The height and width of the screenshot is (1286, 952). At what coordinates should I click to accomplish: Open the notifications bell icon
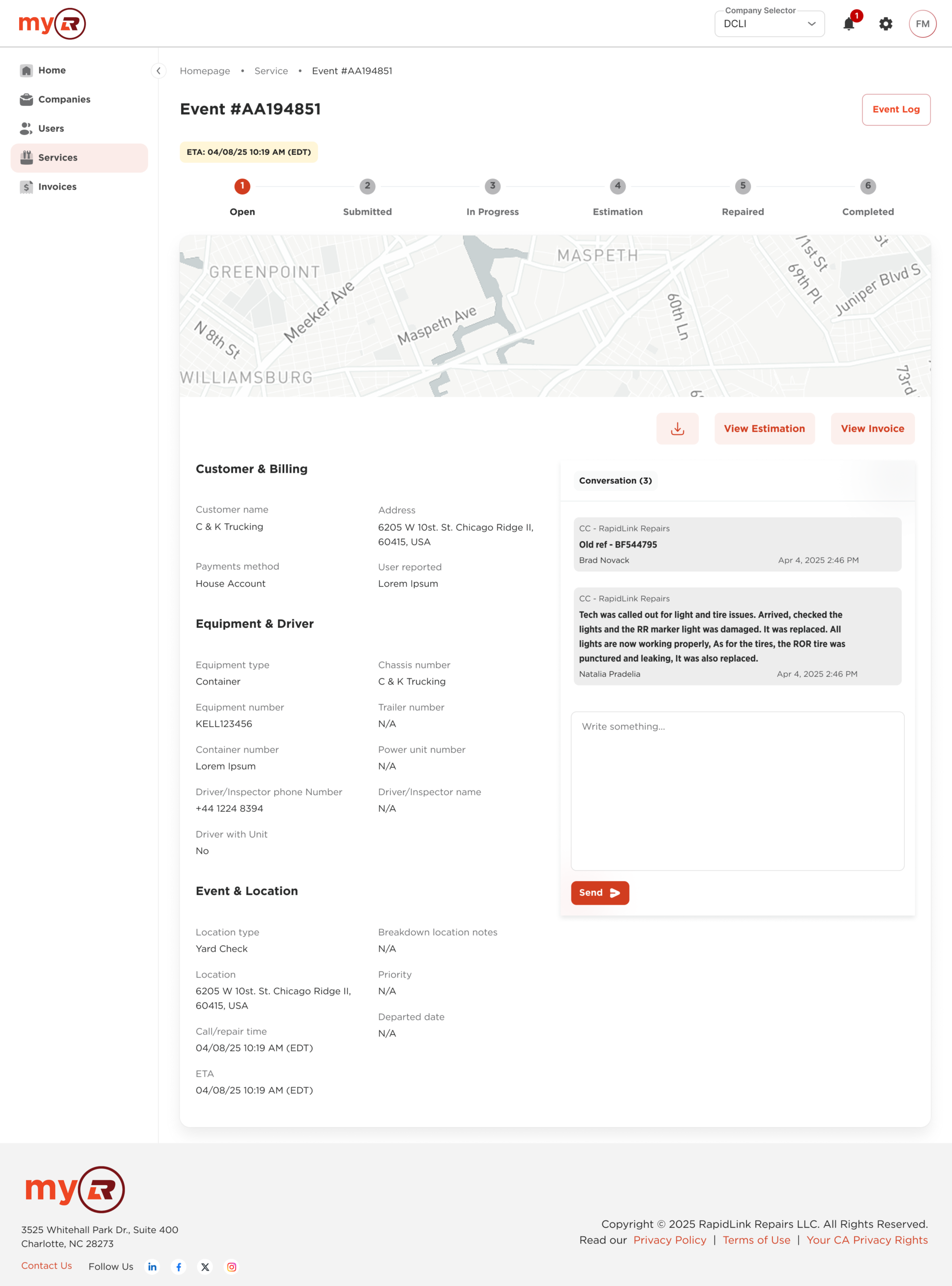pyautogui.click(x=848, y=24)
